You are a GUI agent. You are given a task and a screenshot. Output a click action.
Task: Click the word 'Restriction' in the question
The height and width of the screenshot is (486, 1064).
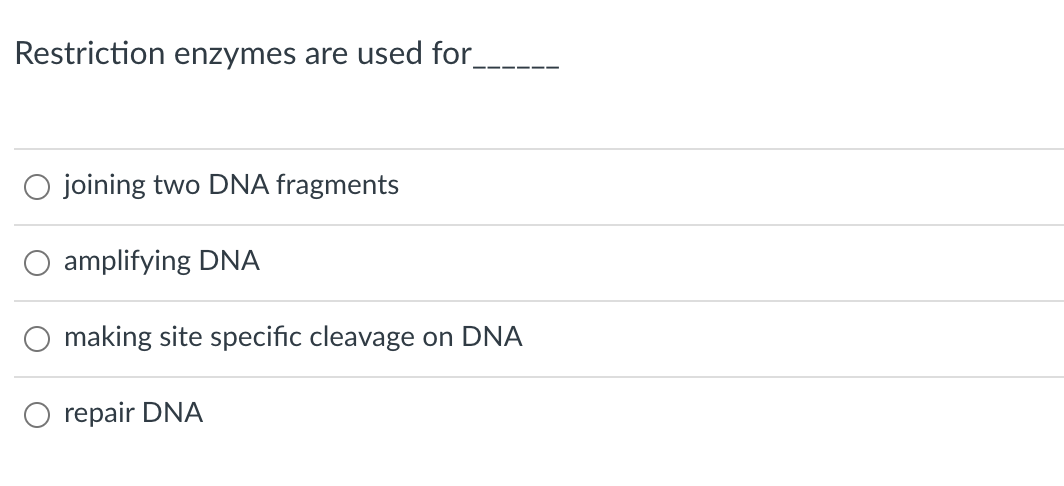point(90,54)
